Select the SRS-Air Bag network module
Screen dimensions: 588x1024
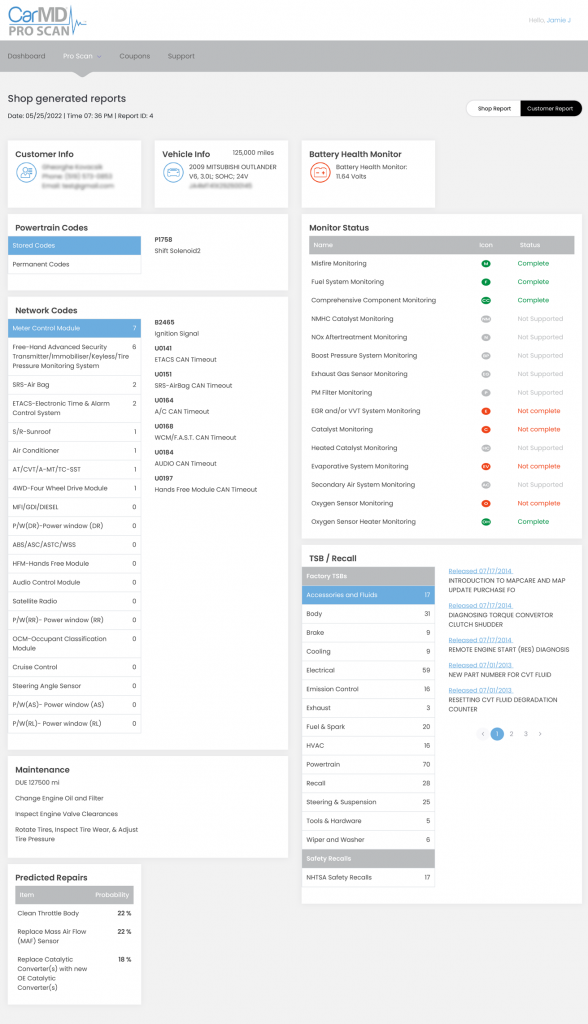74,385
